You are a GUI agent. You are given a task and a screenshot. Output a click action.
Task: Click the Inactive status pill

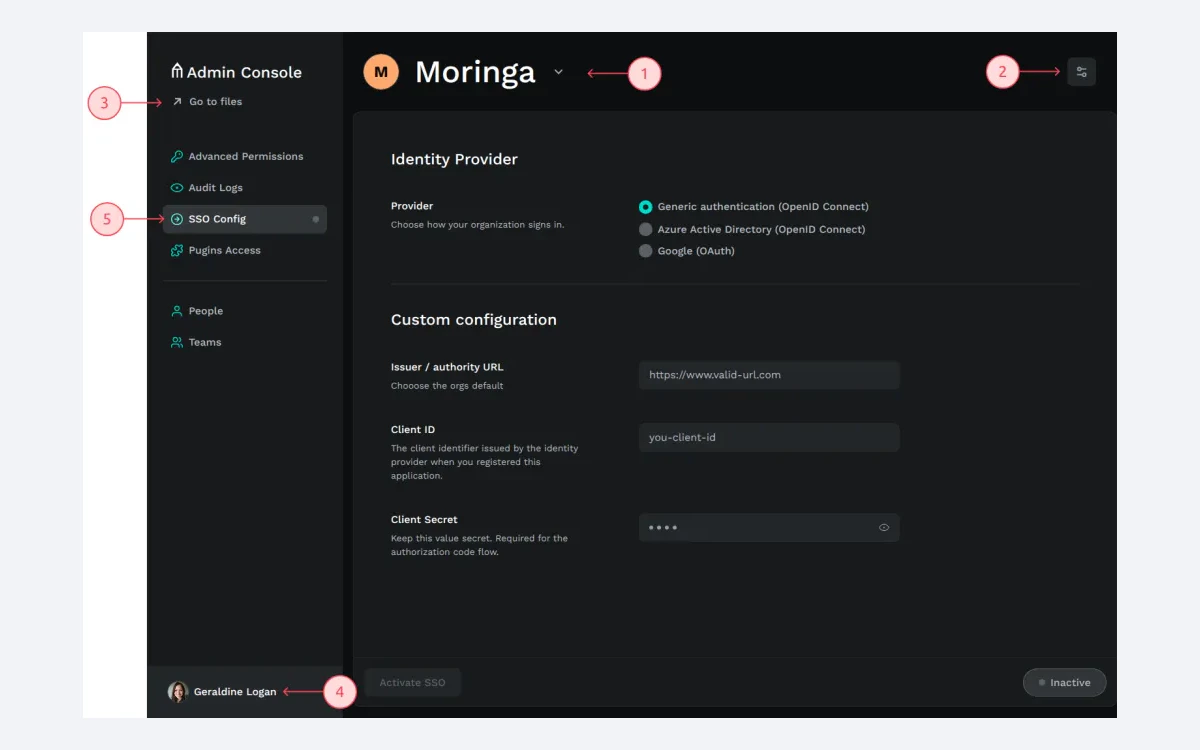(x=1065, y=682)
